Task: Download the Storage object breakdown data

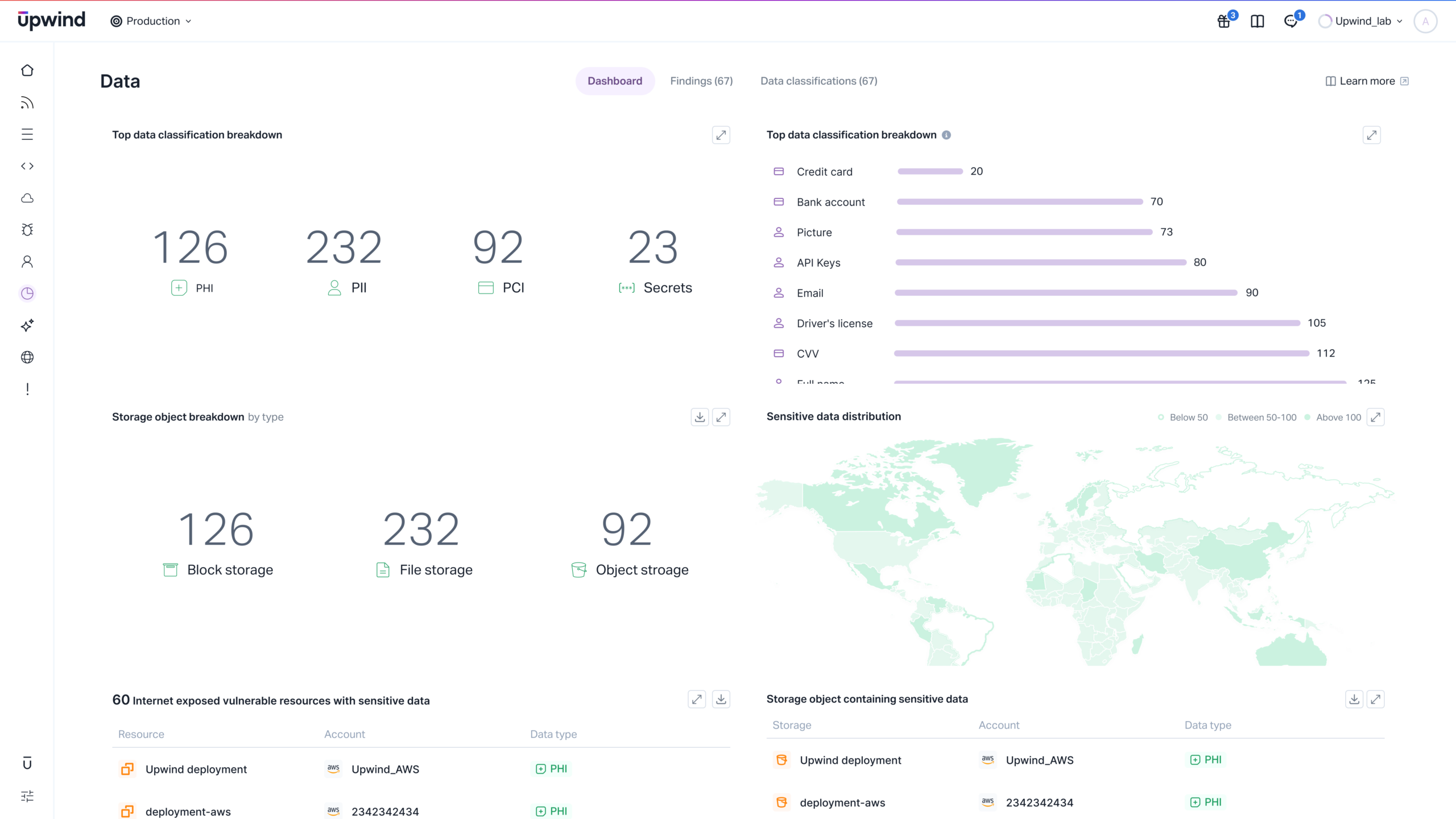Action: coord(700,417)
